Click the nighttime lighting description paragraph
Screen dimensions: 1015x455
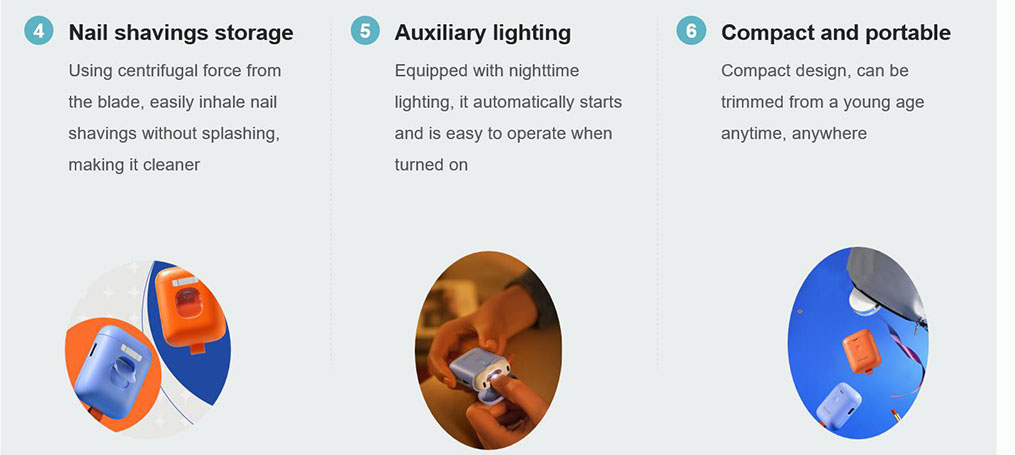(508, 118)
